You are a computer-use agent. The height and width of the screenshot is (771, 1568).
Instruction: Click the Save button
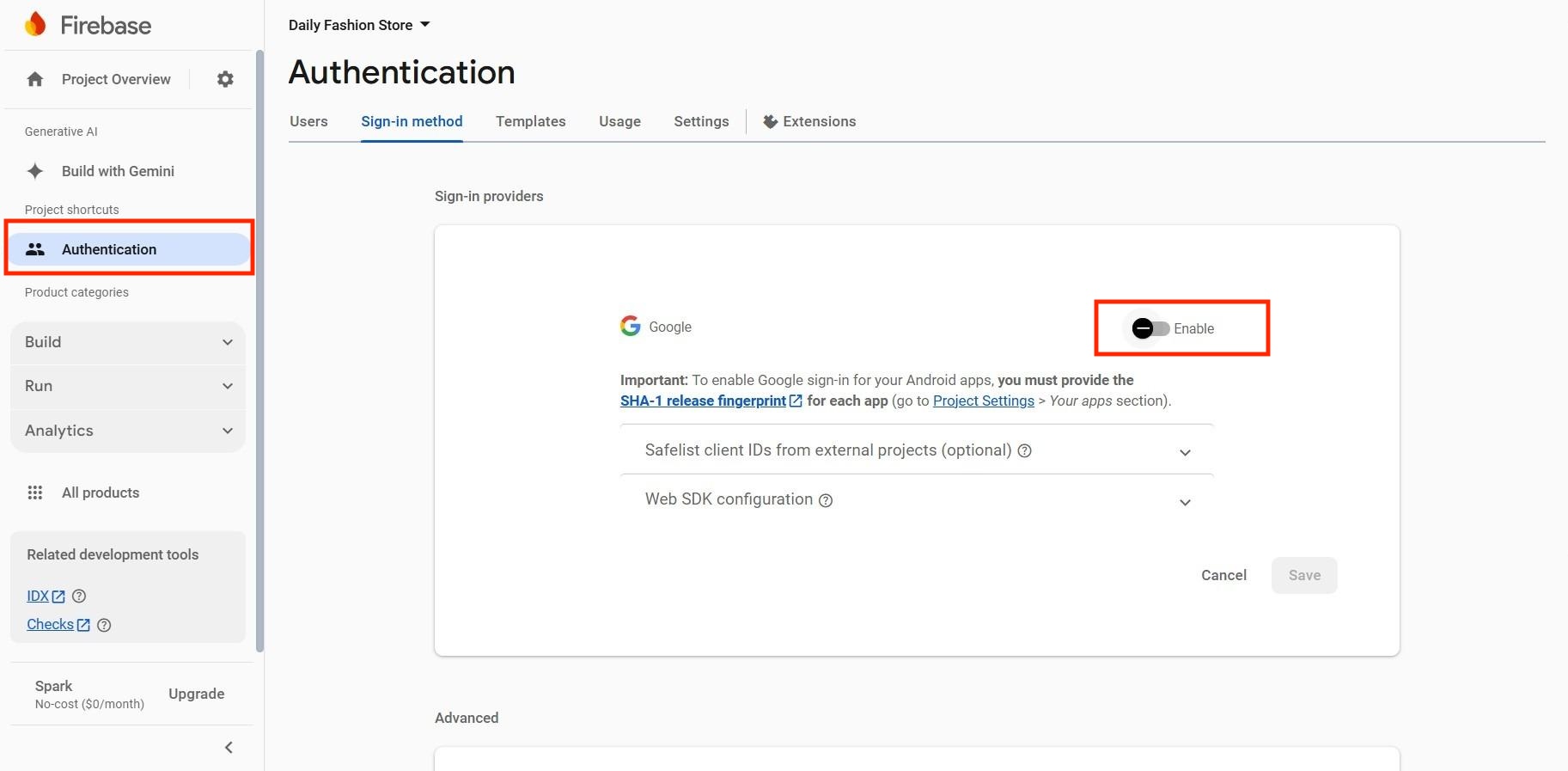(1304, 575)
